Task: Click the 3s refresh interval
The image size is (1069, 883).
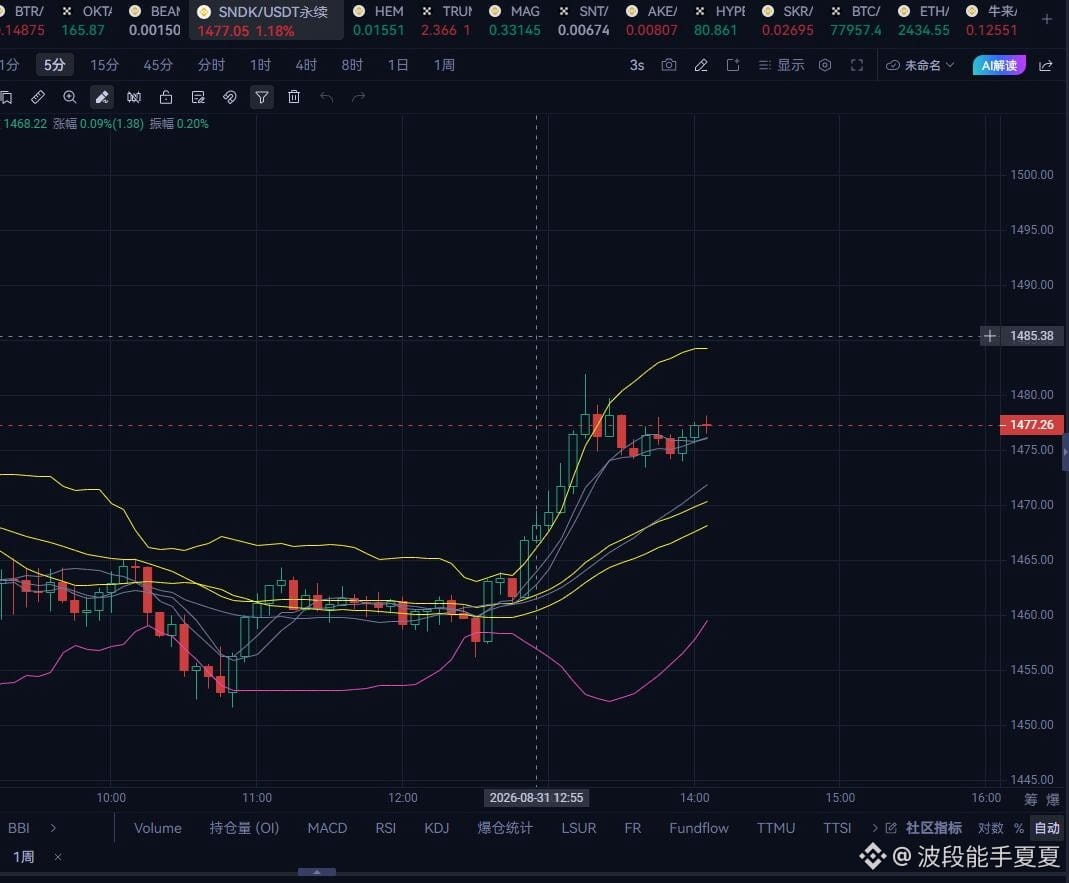Action: (637, 65)
